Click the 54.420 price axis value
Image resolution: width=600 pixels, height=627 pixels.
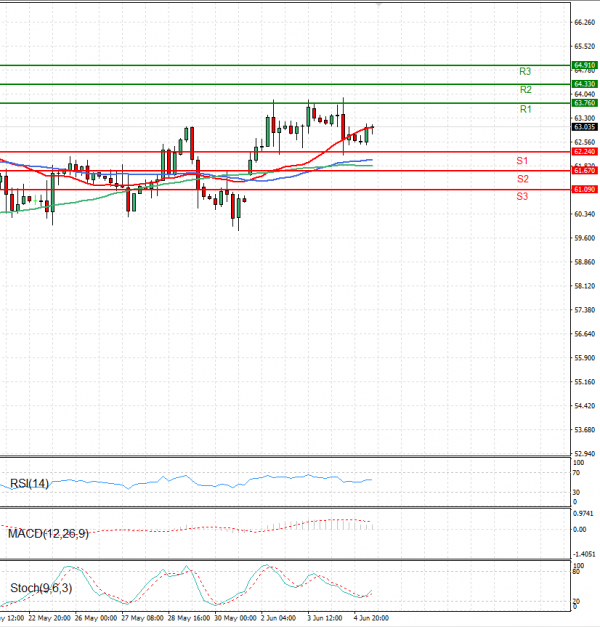(x=584, y=406)
